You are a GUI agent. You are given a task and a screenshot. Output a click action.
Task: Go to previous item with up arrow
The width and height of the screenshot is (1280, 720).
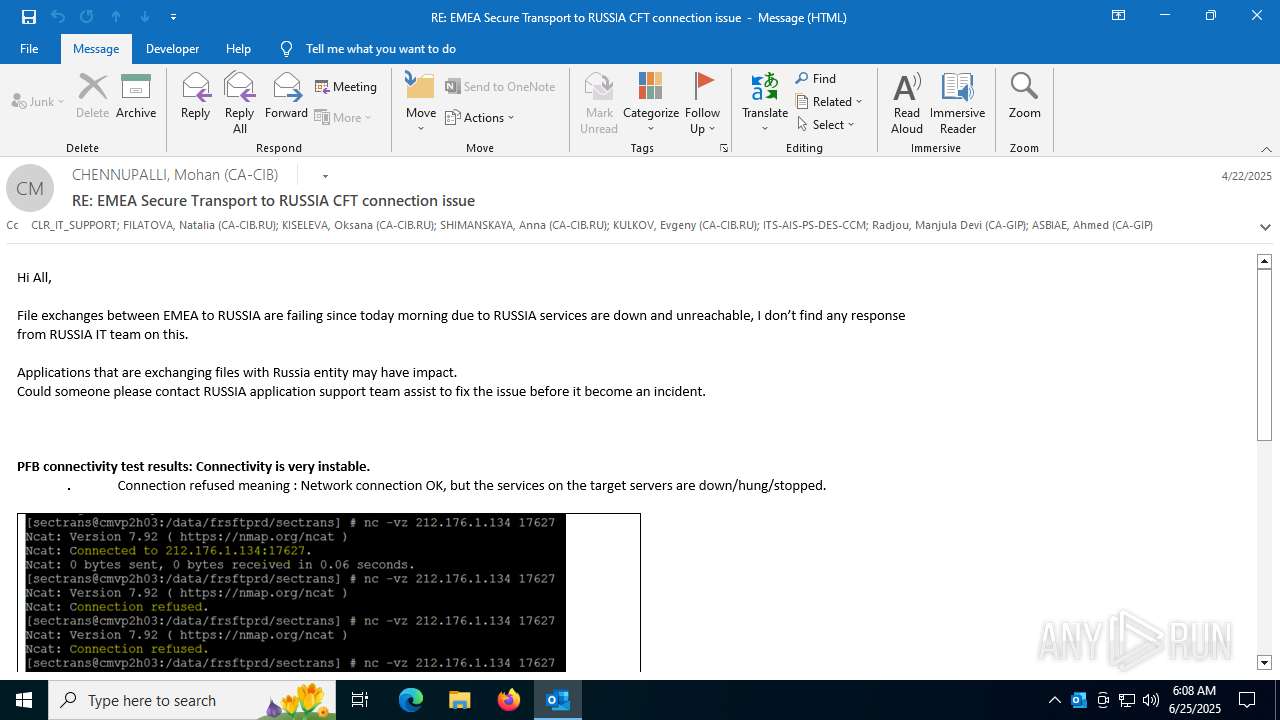tap(116, 17)
